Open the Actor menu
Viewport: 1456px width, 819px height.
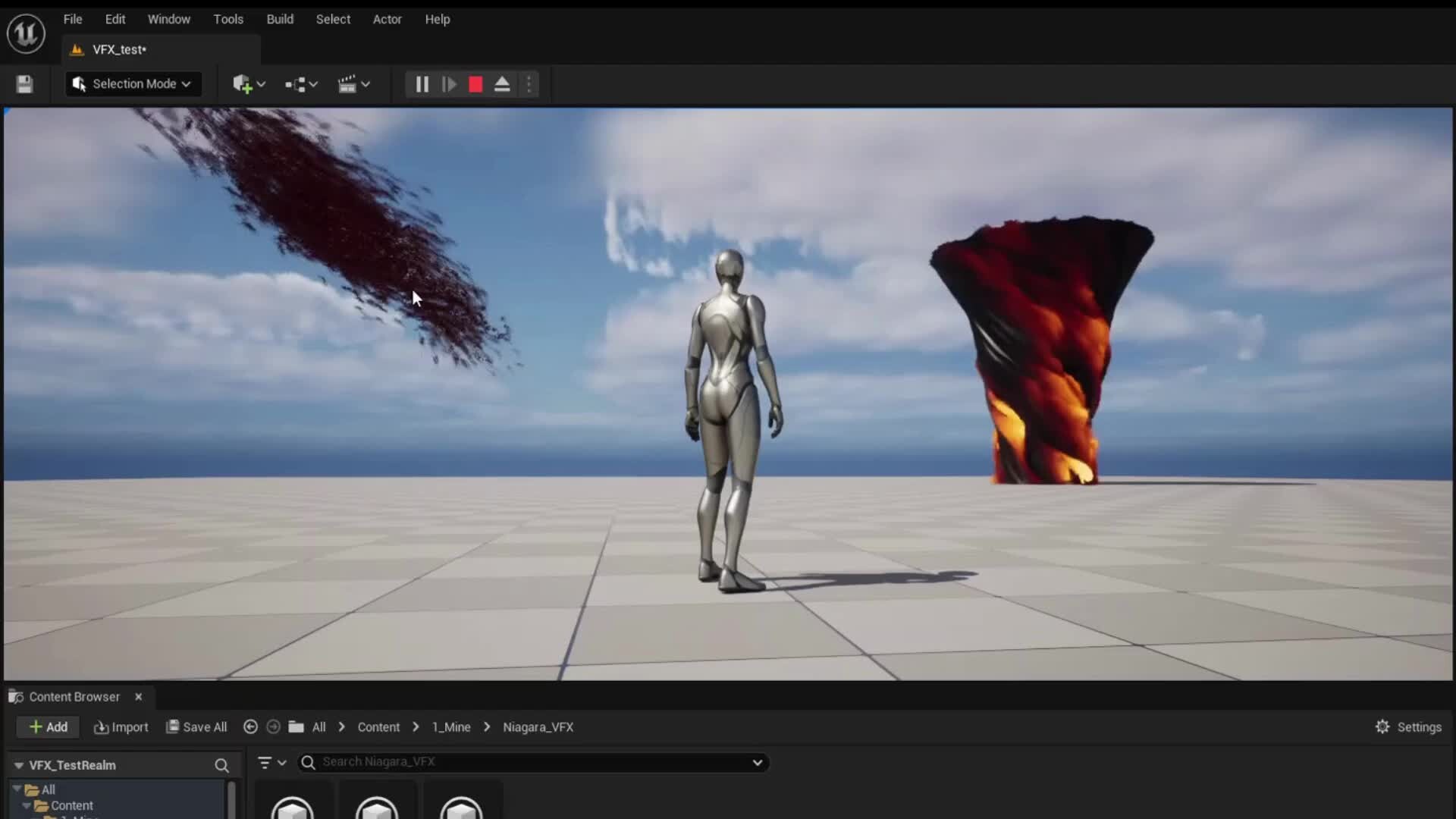388,19
